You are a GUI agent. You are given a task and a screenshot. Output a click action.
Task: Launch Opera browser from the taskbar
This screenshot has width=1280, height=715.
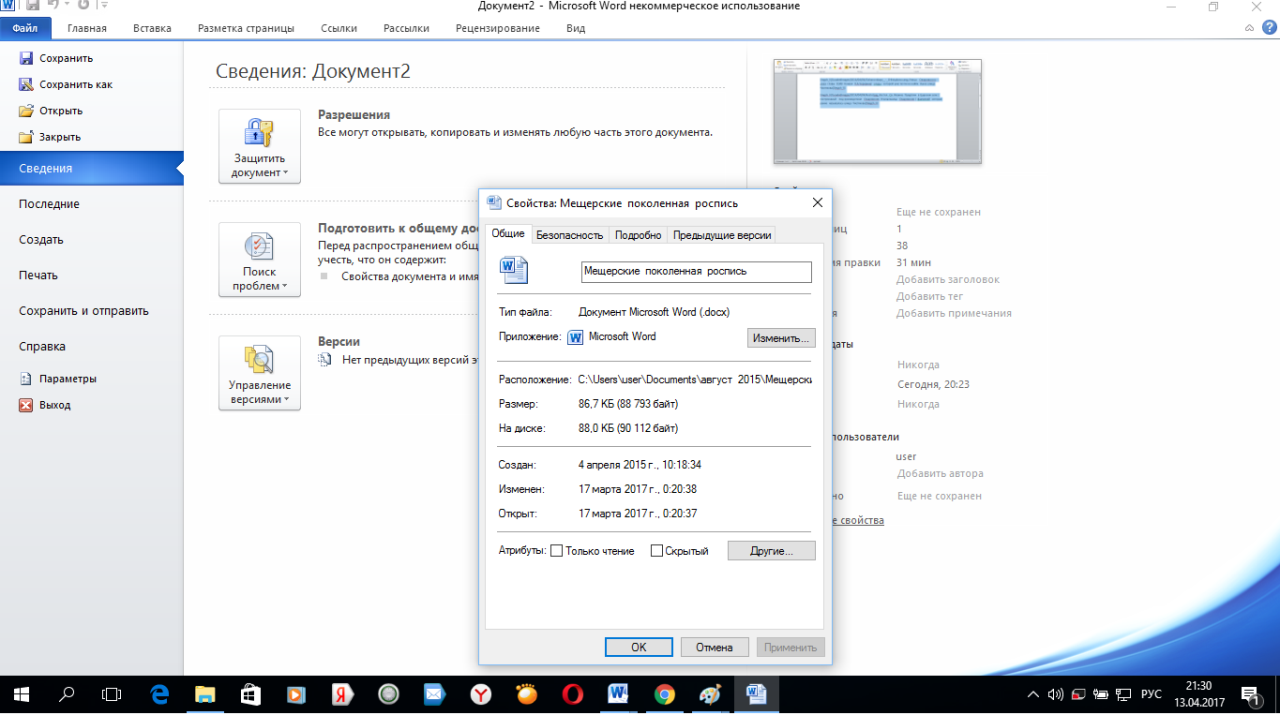click(572, 694)
